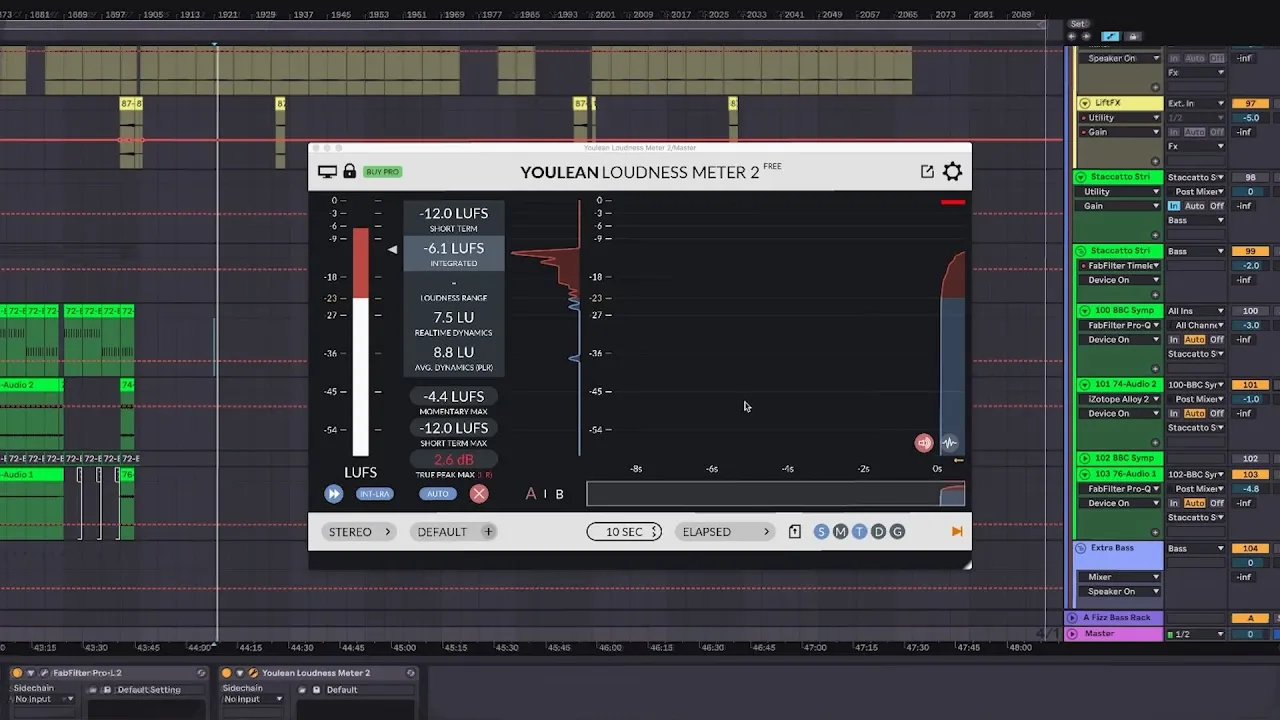Toggle FabFilter Pro-L 2 device activator

click(x=17, y=673)
